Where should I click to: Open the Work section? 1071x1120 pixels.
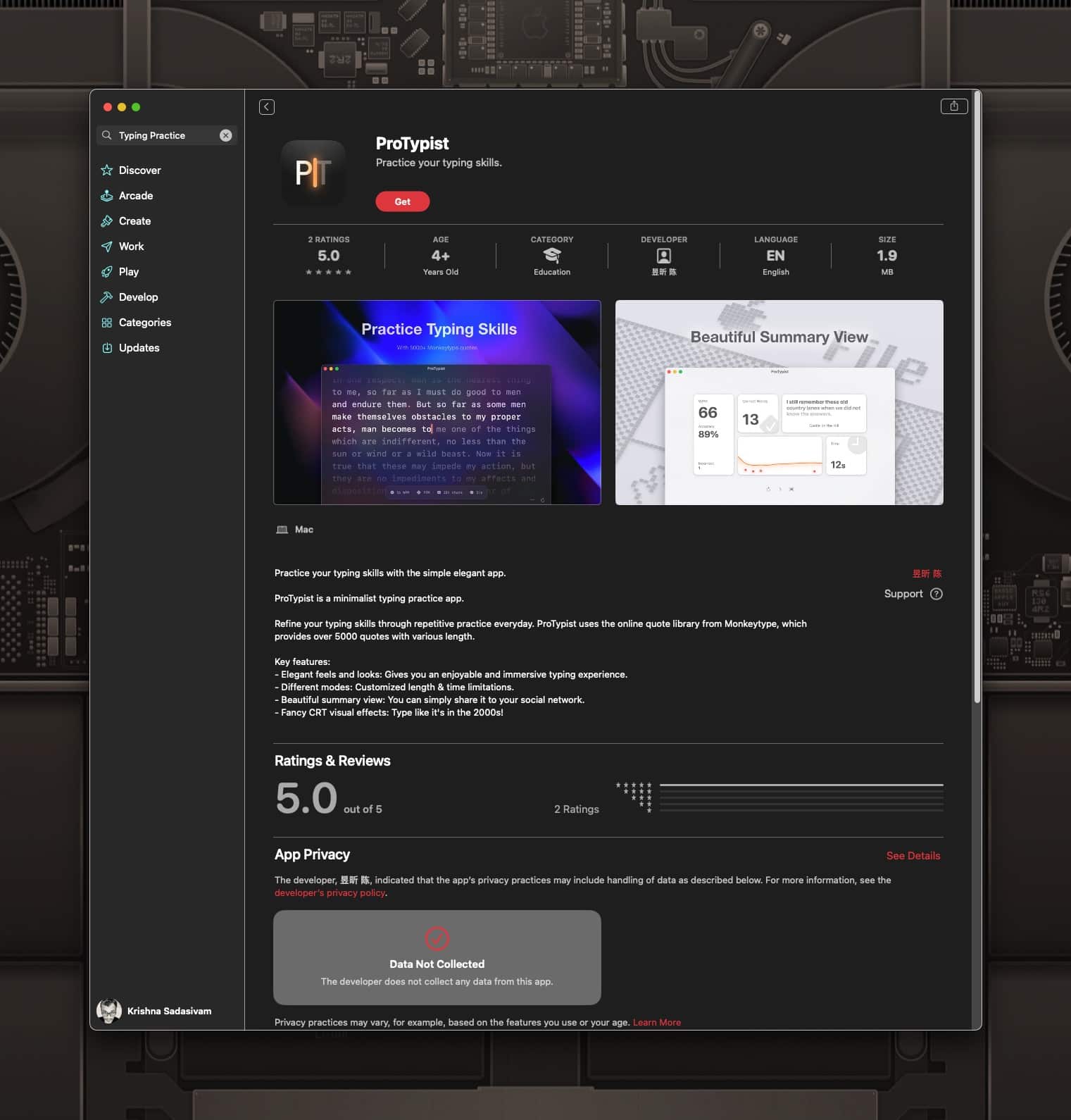pos(131,247)
